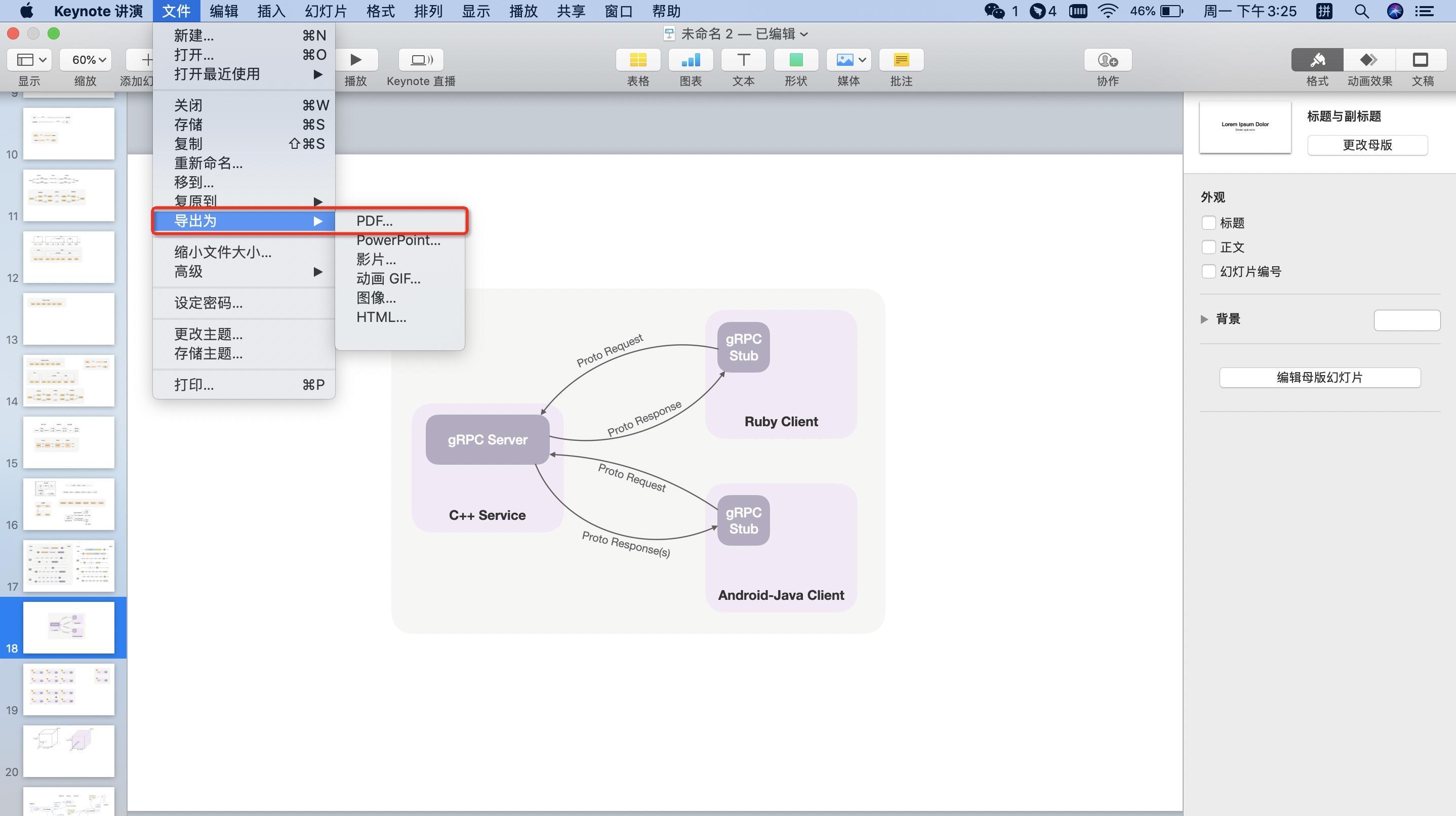
Task: Choose 导出为 in File menu
Action: click(244, 221)
